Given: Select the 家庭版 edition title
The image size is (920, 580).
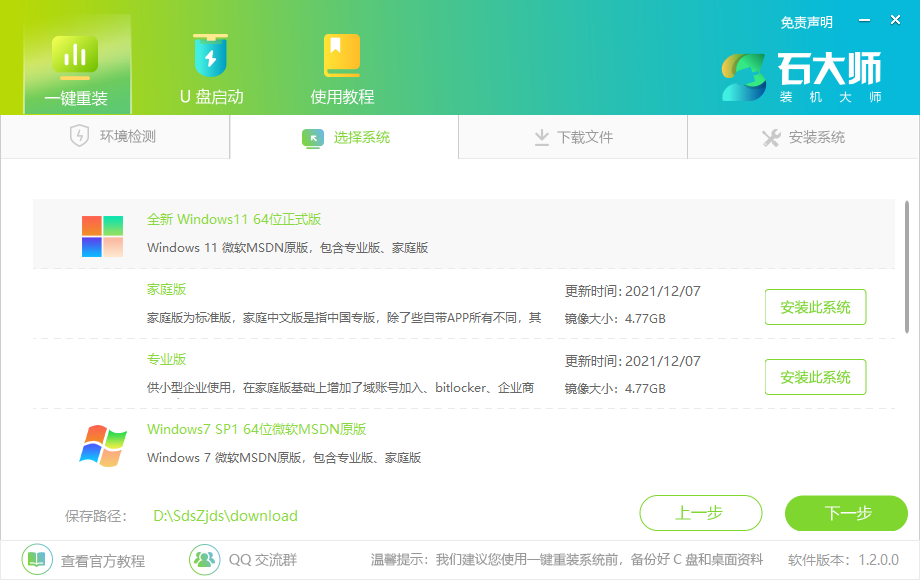Looking at the screenshot, I should (166, 290).
